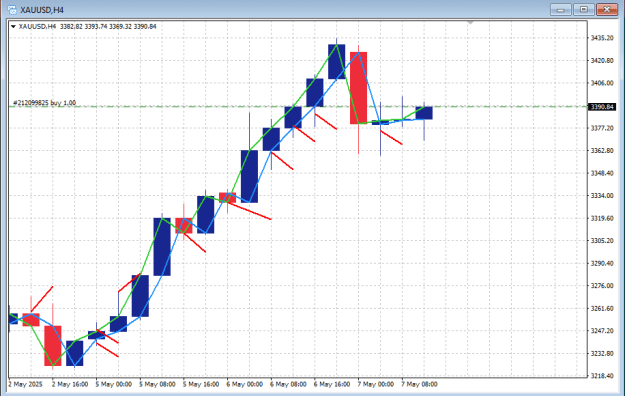Image resolution: width=625 pixels, height=396 pixels.
Task: Close the XAUUSD,H4 chart window
Action: [x=607, y=10]
